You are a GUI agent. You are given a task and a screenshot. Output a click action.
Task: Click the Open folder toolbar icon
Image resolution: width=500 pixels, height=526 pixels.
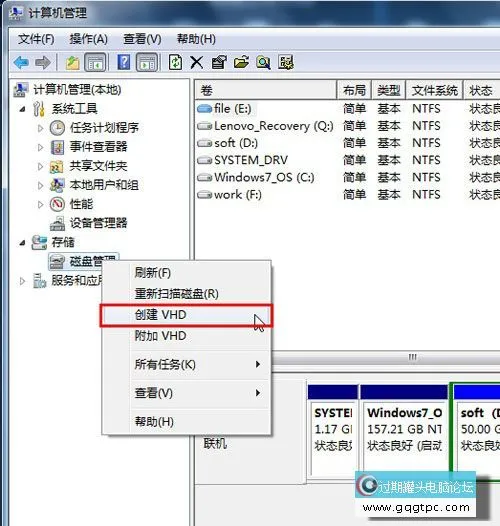[x=241, y=62]
